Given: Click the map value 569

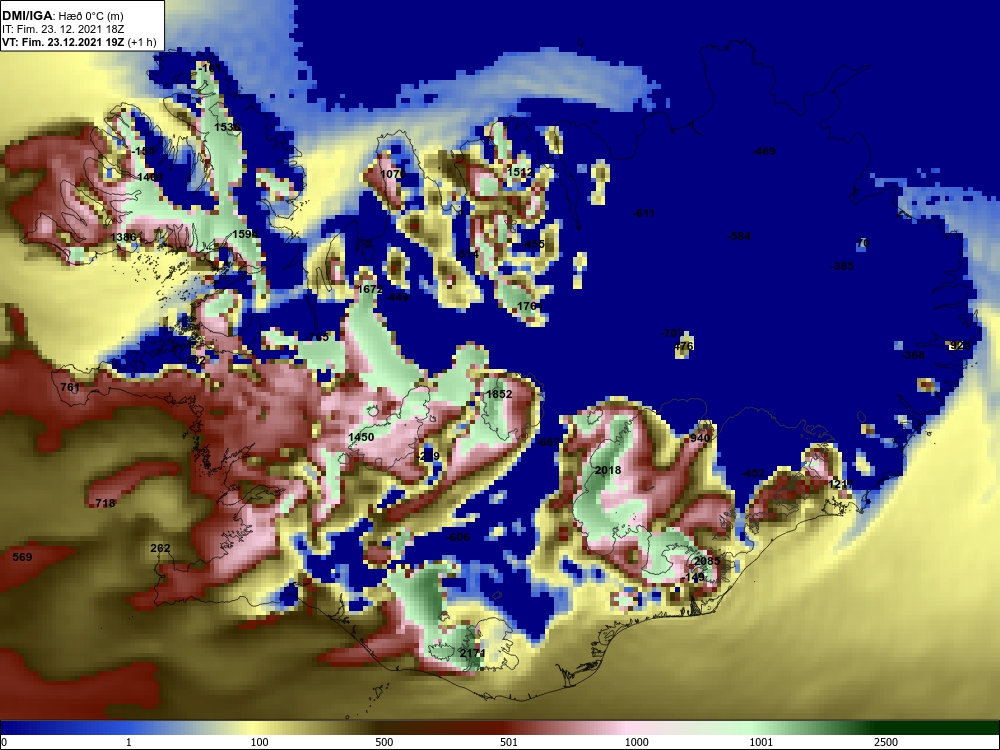Looking at the screenshot, I should point(22,557).
